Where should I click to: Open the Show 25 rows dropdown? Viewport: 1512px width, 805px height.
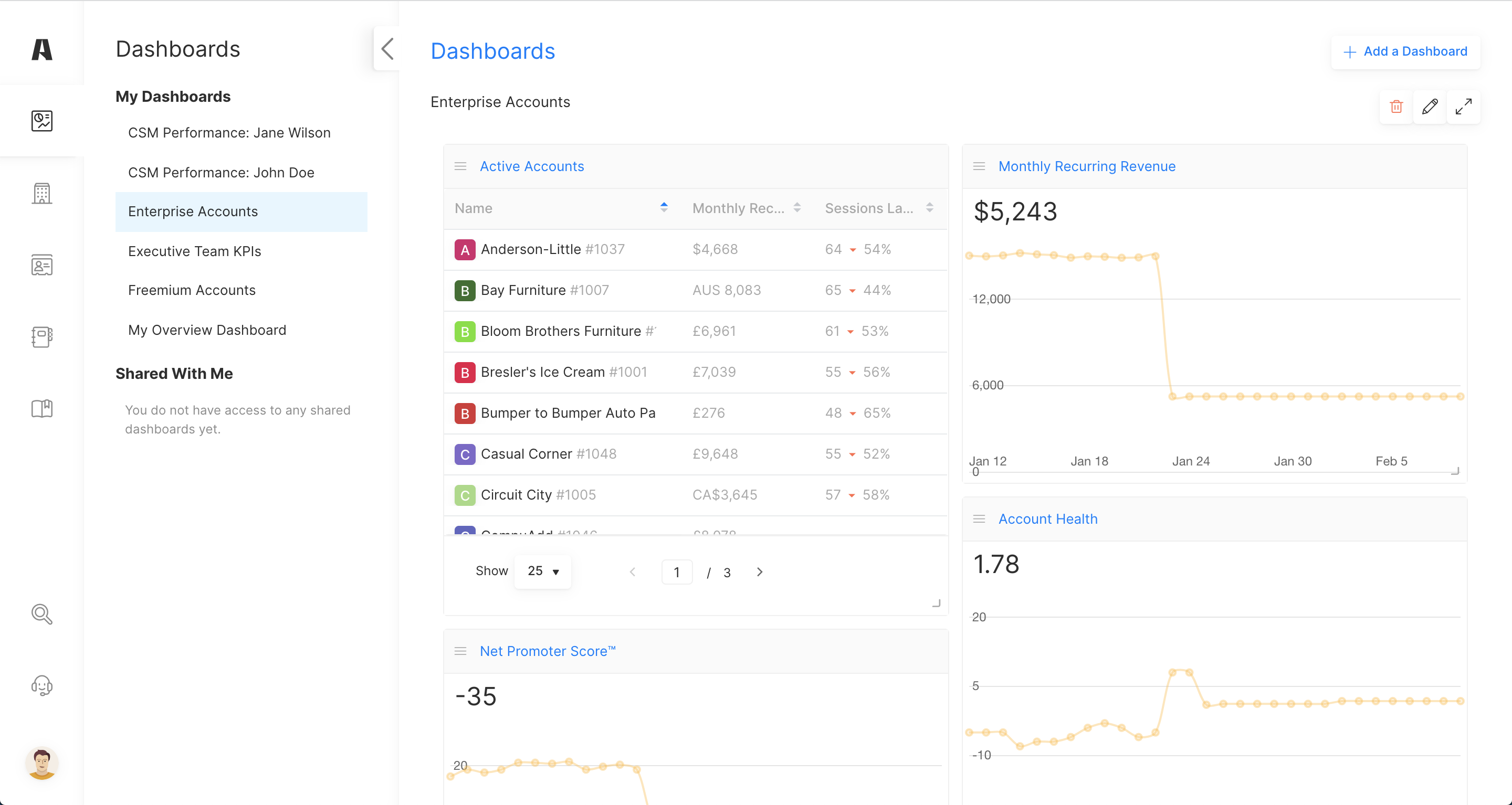click(x=542, y=571)
